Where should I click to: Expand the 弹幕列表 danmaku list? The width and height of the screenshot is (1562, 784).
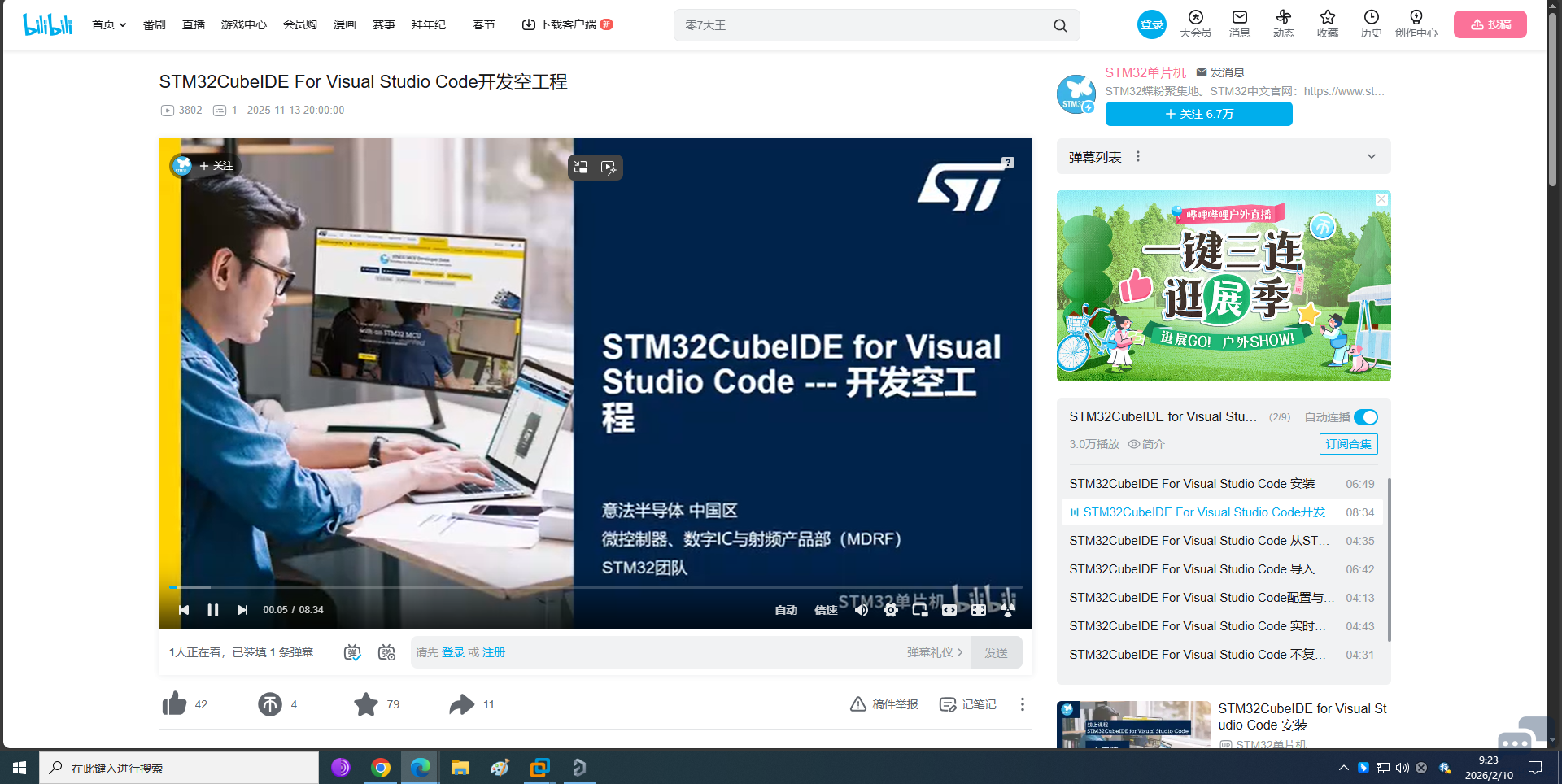pos(1372,157)
